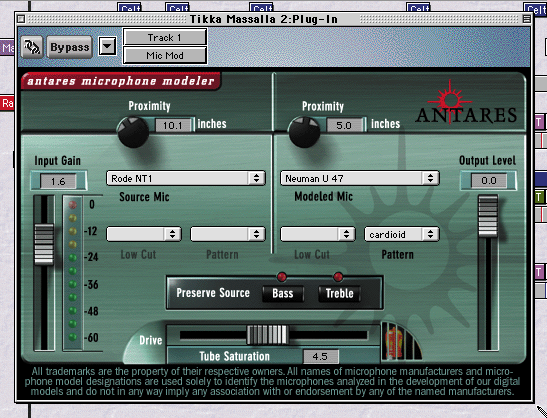The width and height of the screenshot is (547, 418).
Task: Toggle Preserve Source Treble button
Action: 339,293
